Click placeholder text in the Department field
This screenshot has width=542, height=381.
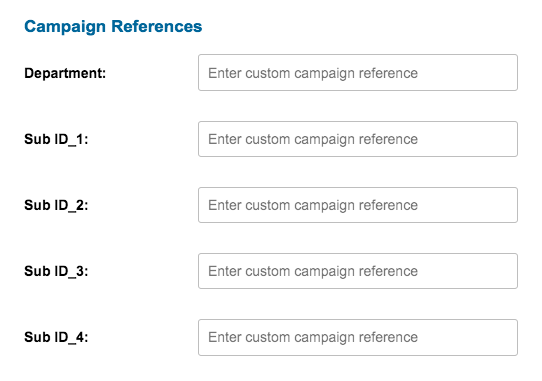[x=313, y=73]
